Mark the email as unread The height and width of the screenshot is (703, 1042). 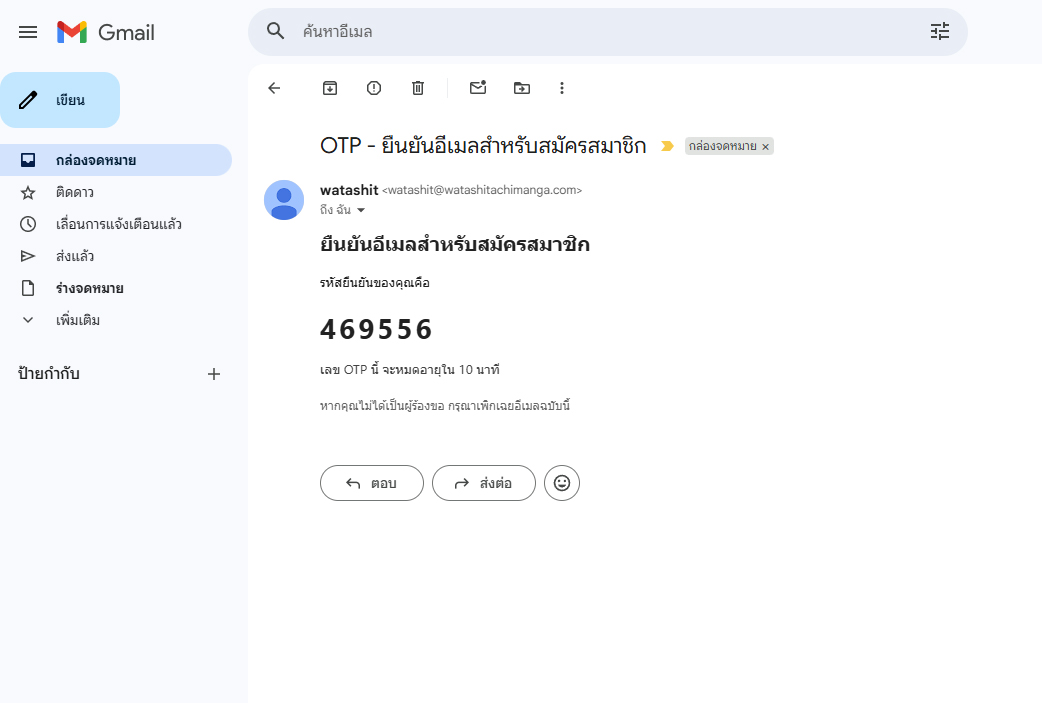(478, 88)
